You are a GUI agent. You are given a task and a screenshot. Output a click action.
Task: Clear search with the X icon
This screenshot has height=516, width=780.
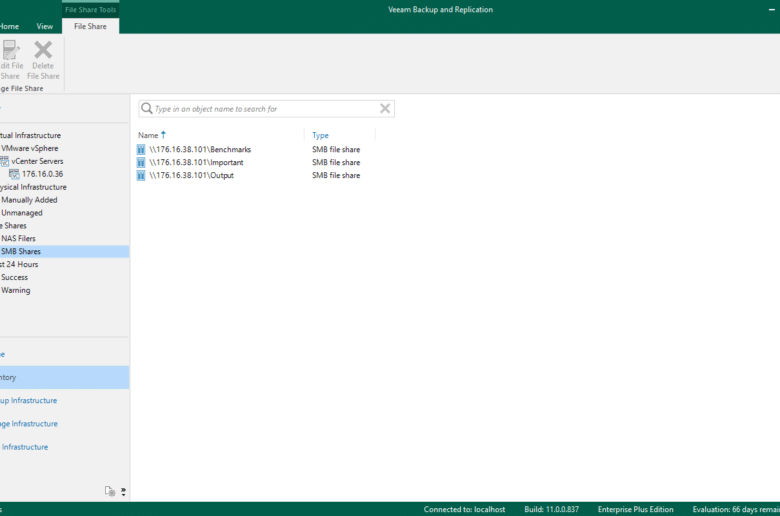(x=385, y=108)
